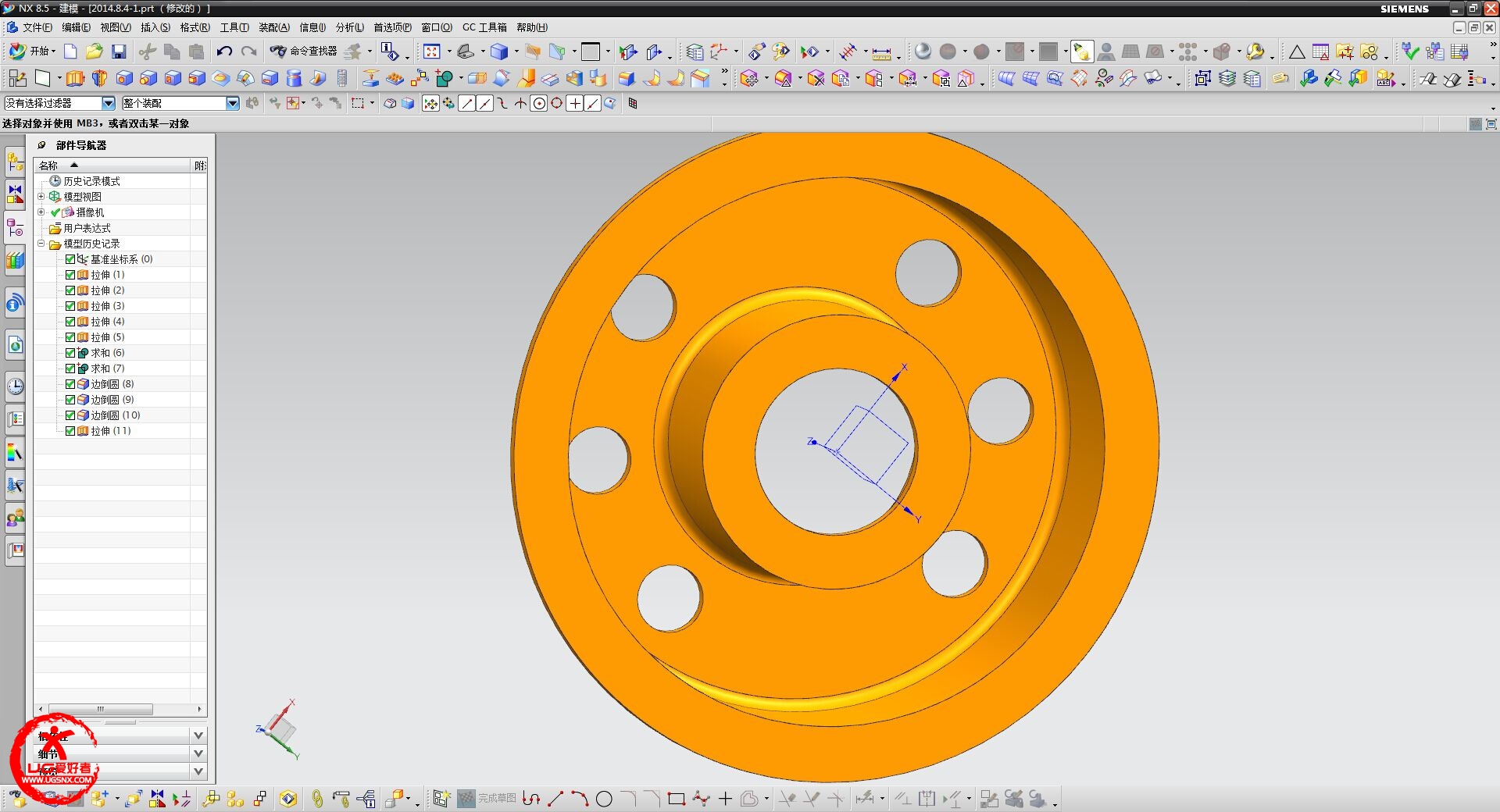
Task: Click the Profile curve tool in bottom toolbar
Action: [x=531, y=799]
